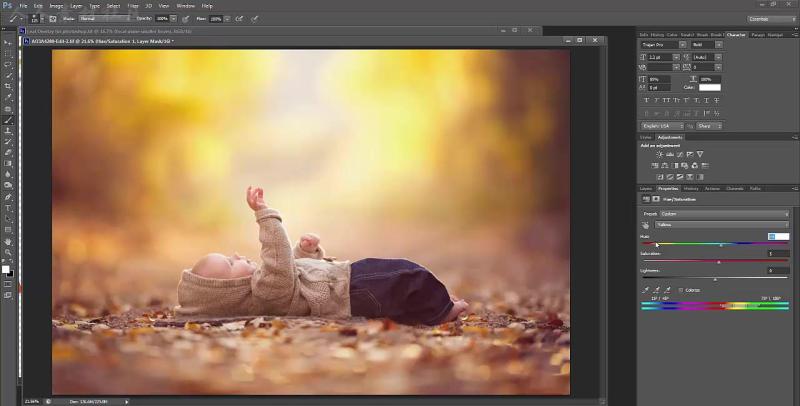
Task: Open the language dropdown English: USA
Action: pos(662,126)
